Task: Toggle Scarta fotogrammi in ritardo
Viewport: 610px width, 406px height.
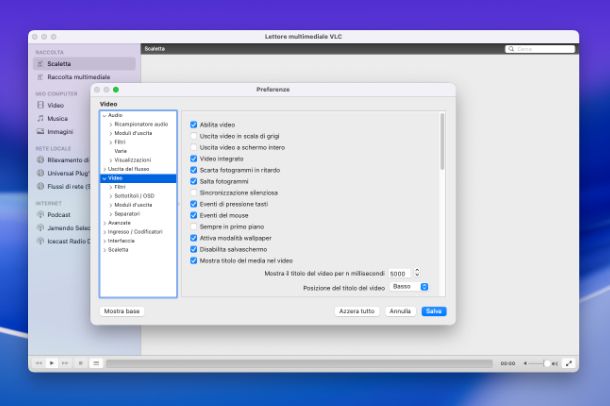Action: (x=193, y=170)
